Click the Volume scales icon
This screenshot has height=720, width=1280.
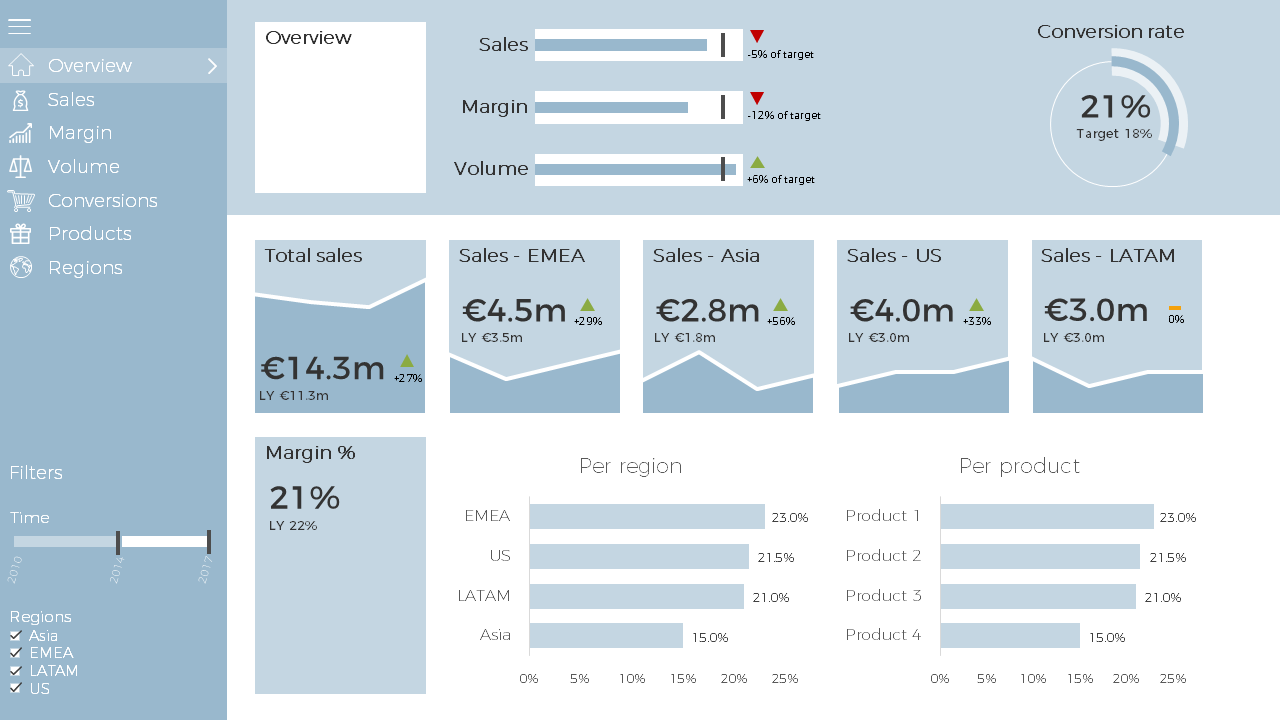(x=21, y=167)
